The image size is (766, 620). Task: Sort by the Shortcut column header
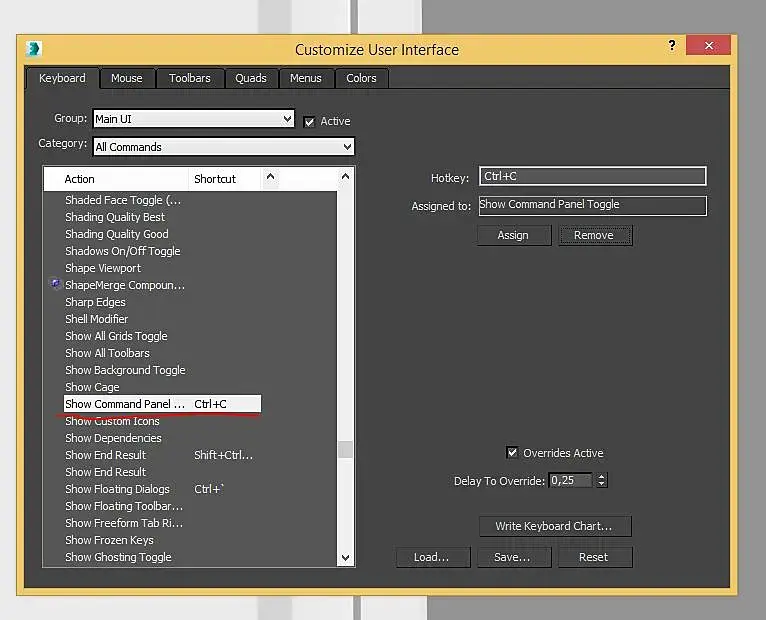click(x=224, y=179)
